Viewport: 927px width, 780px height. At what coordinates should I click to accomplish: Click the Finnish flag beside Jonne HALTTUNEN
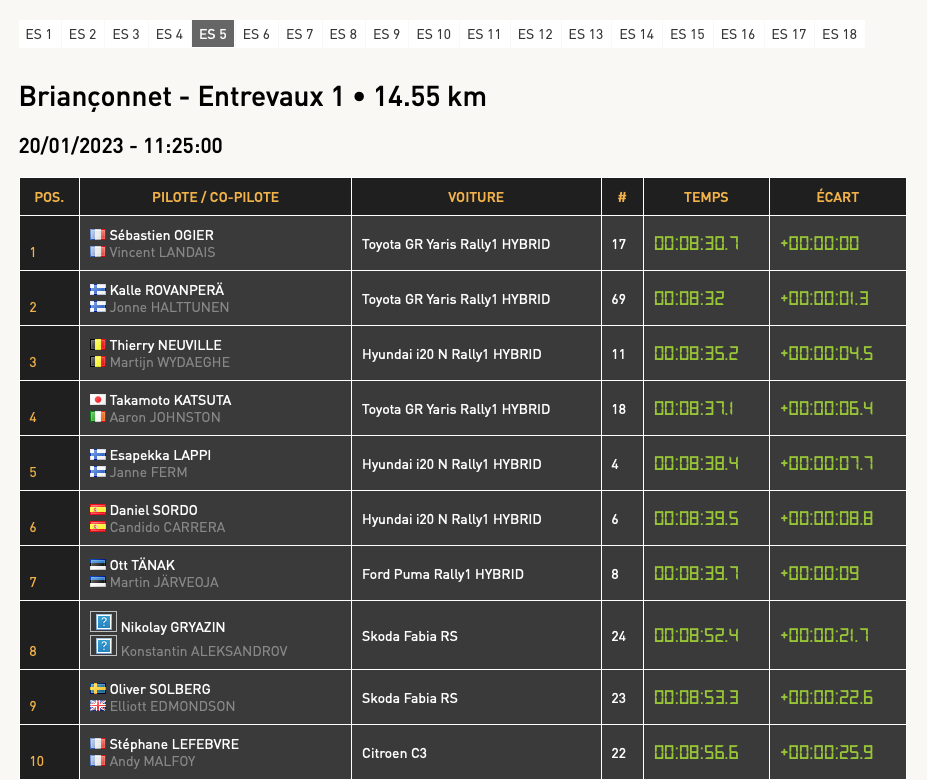(98, 307)
